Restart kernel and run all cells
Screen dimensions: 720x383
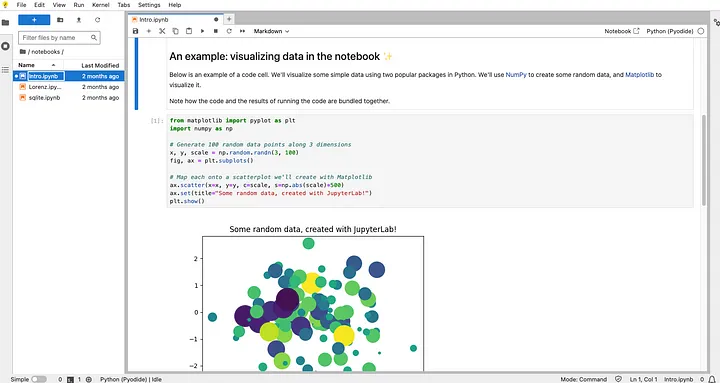tap(242, 31)
